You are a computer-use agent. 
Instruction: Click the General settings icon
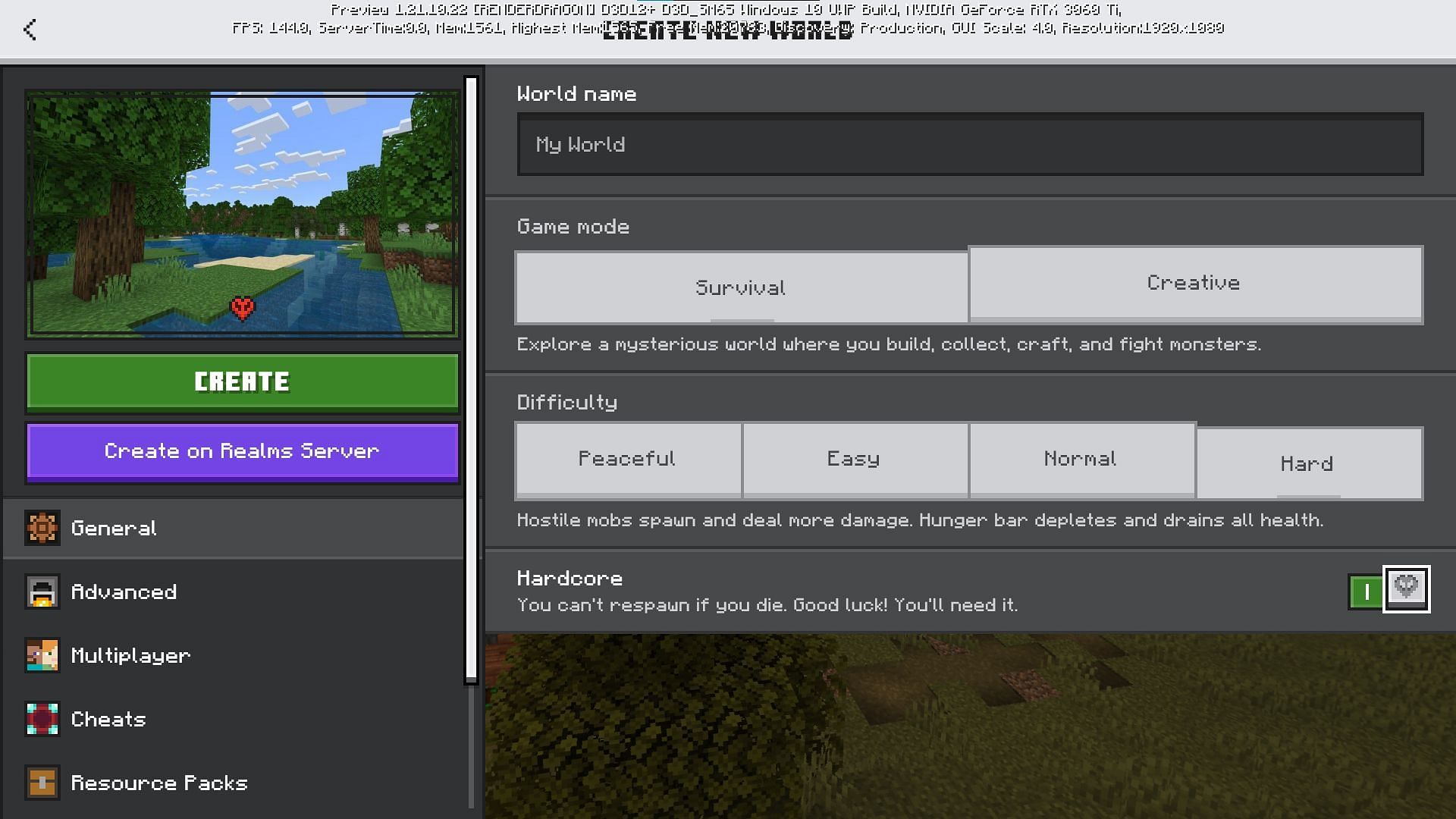point(41,527)
